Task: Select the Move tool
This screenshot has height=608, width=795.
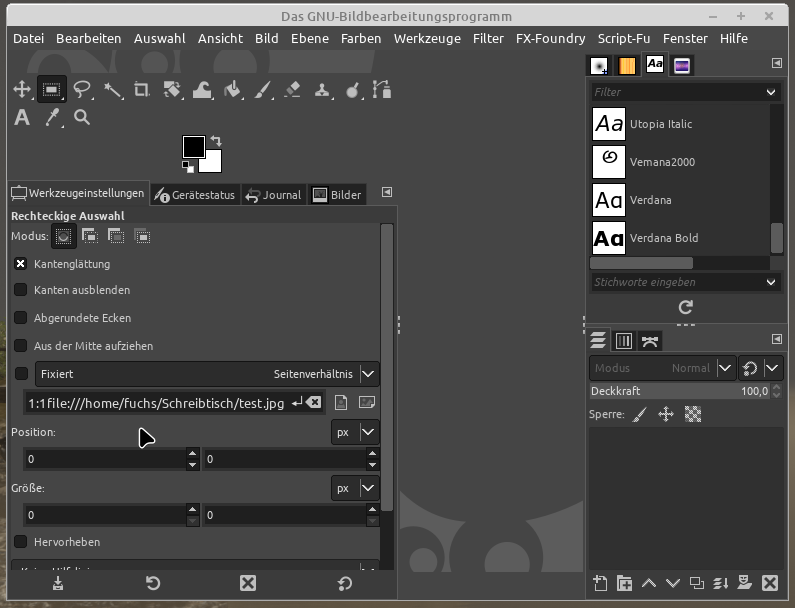Action: (x=22, y=90)
